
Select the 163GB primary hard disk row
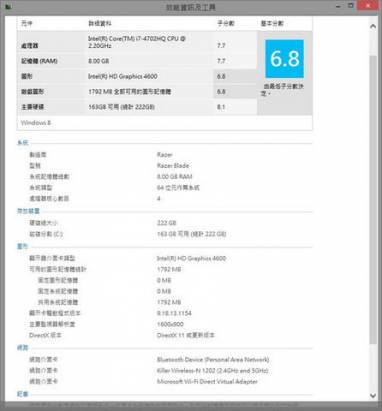137,107
